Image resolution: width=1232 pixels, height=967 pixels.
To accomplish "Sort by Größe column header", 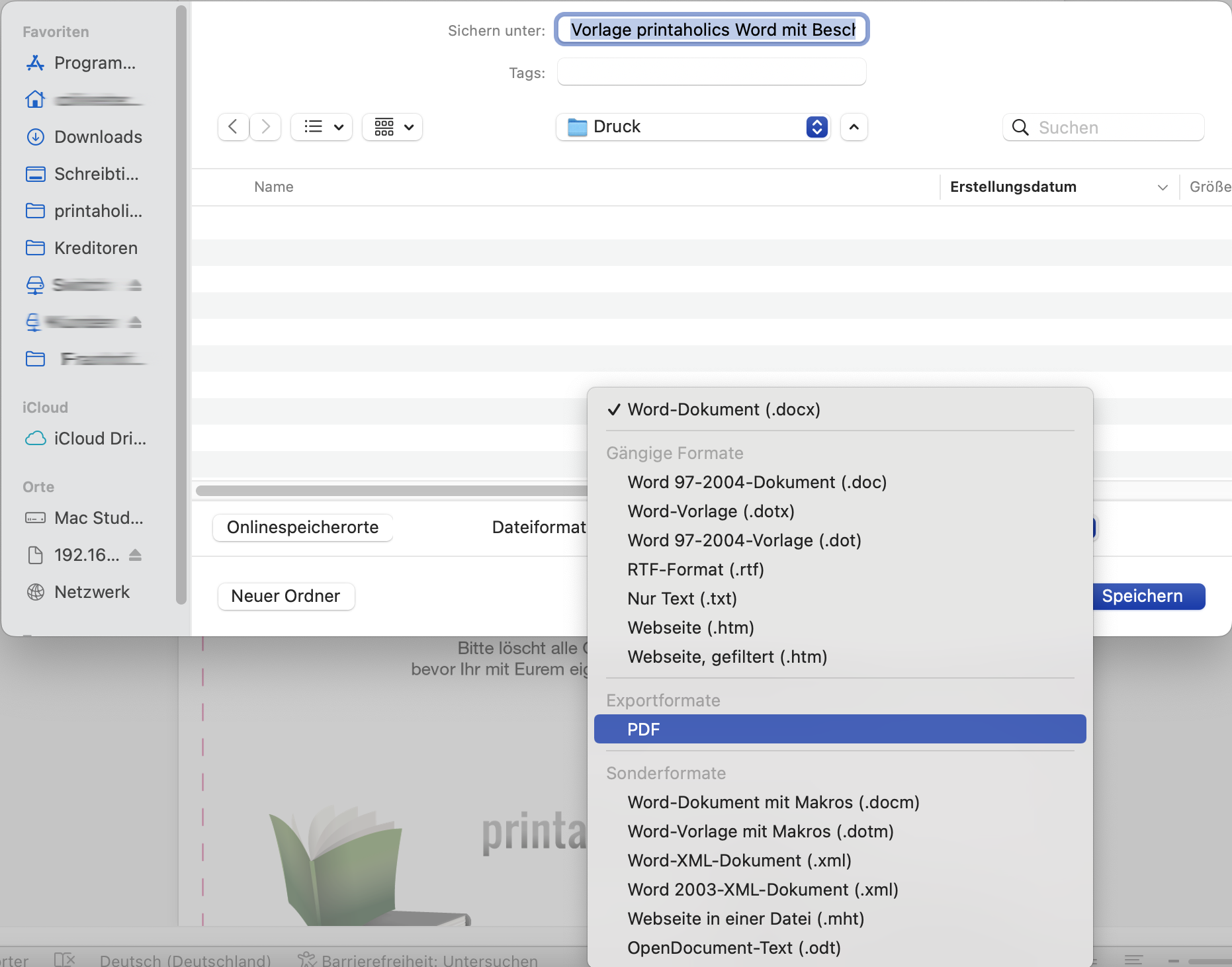I will coord(1210,187).
